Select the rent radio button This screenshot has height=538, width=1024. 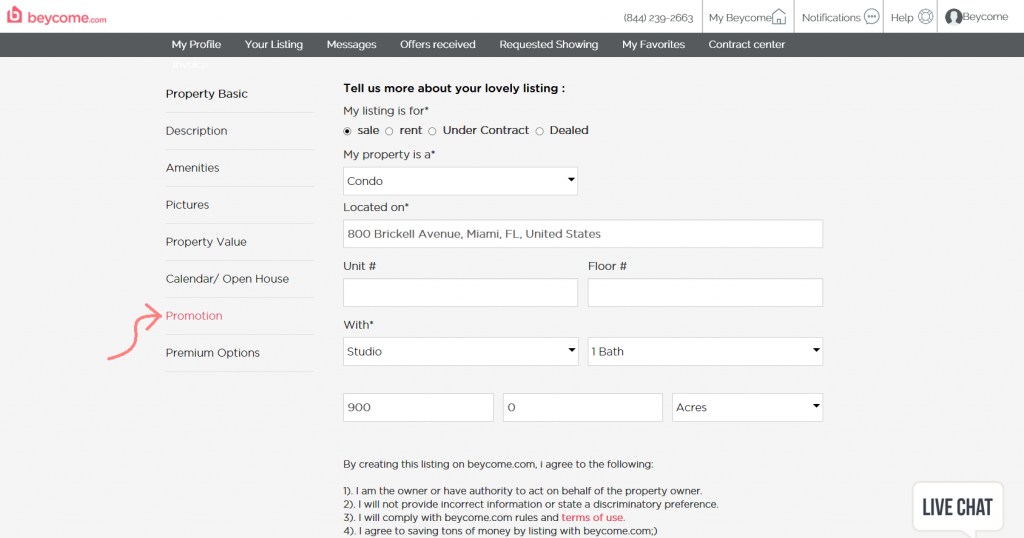(x=389, y=131)
